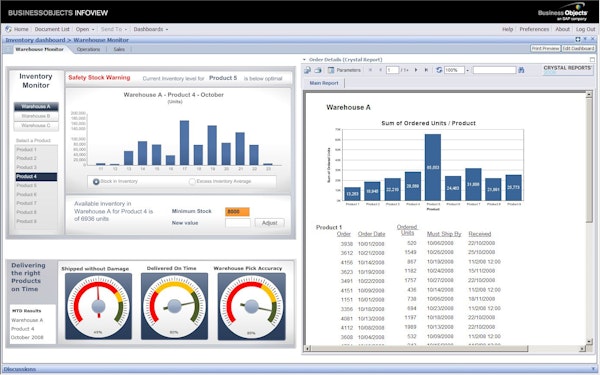Click the Export report icon
The image size is (600, 375).
[x=308, y=70]
